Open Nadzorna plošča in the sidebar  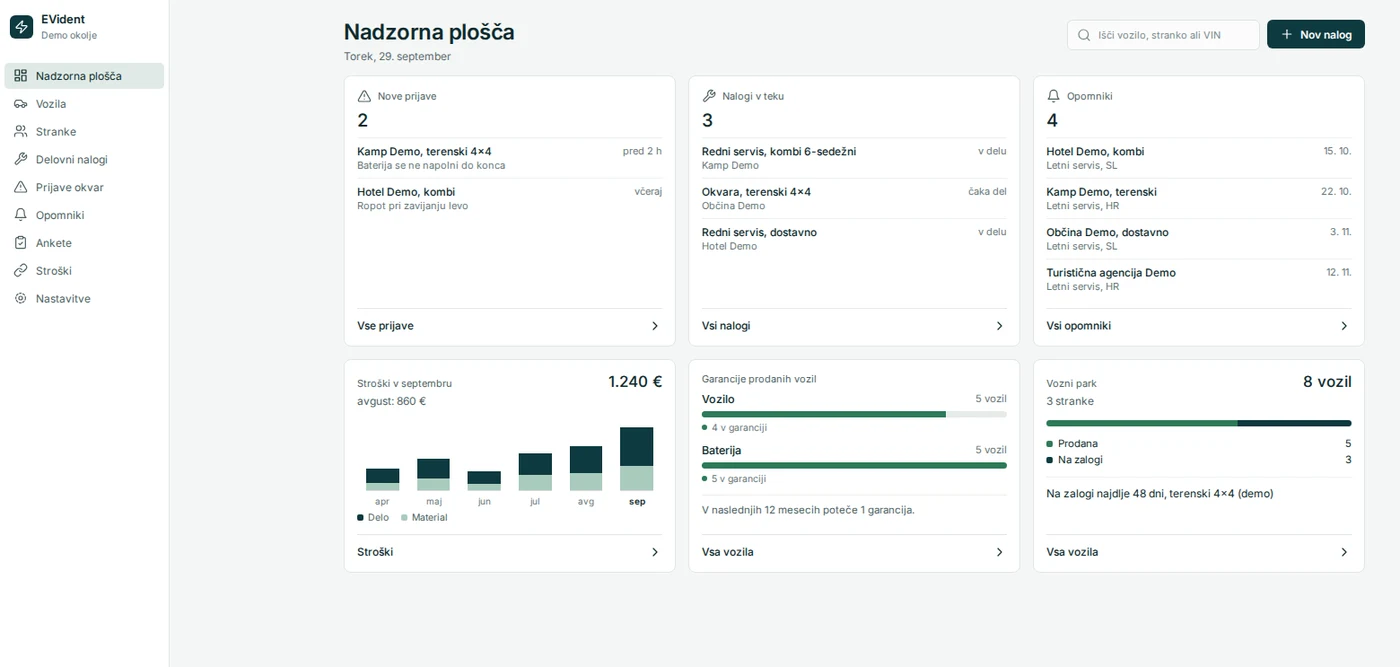84,76
